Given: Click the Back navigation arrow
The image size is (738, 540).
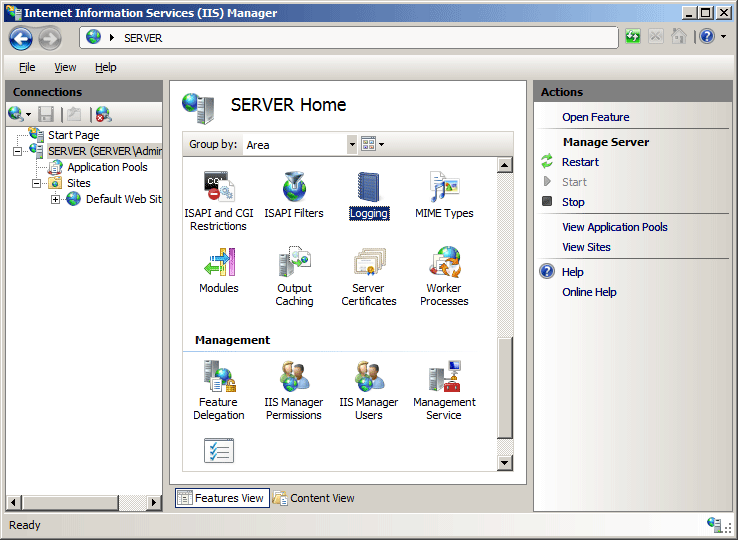Looking at the screenshot, I should click(21, 38).
